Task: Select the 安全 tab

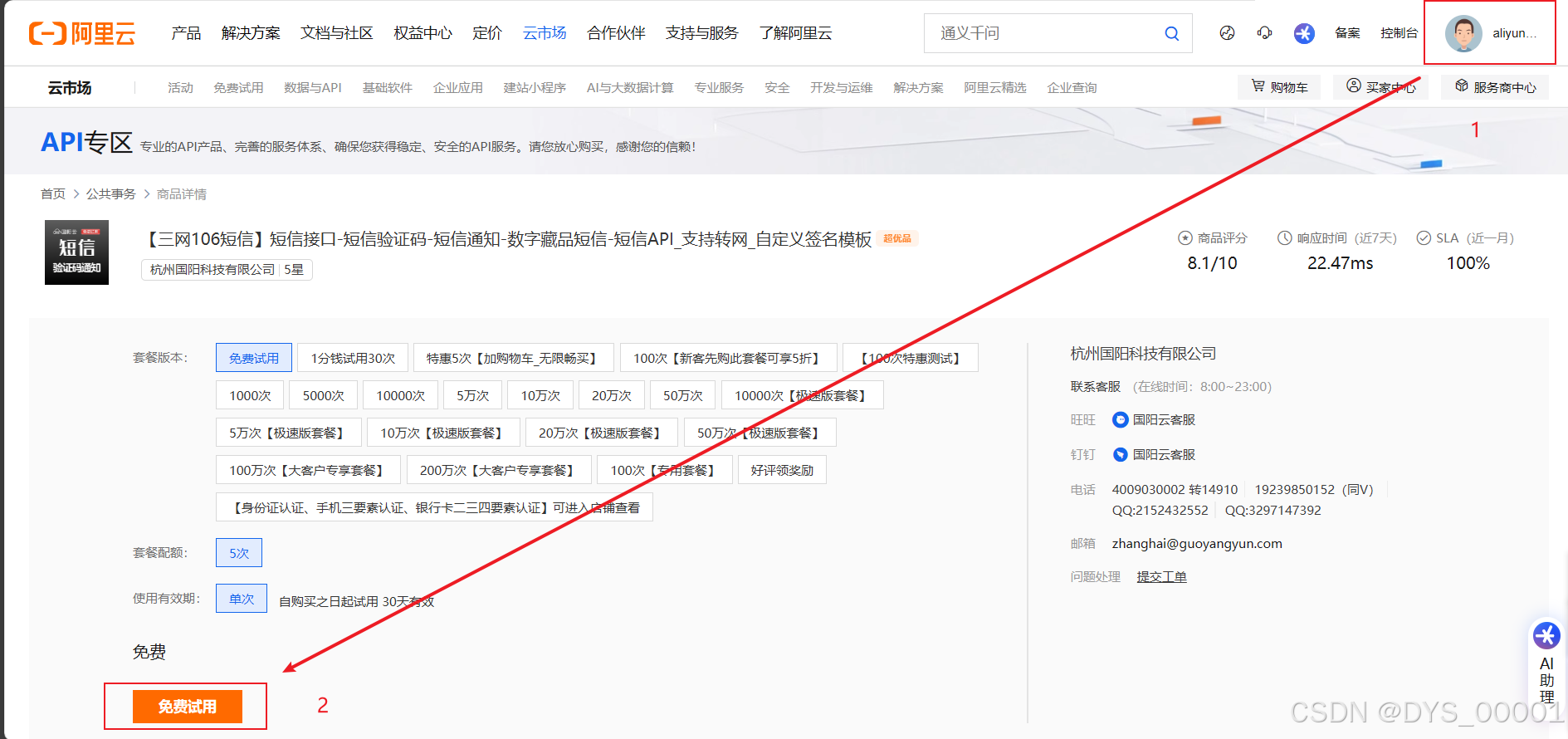Action: [x=777, y=87]
